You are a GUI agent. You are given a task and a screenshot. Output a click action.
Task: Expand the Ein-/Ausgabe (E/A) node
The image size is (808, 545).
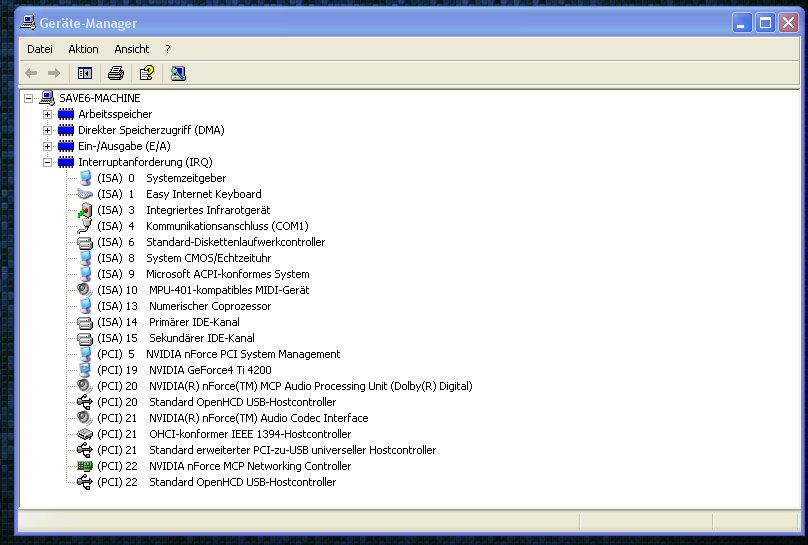point(47,146)
